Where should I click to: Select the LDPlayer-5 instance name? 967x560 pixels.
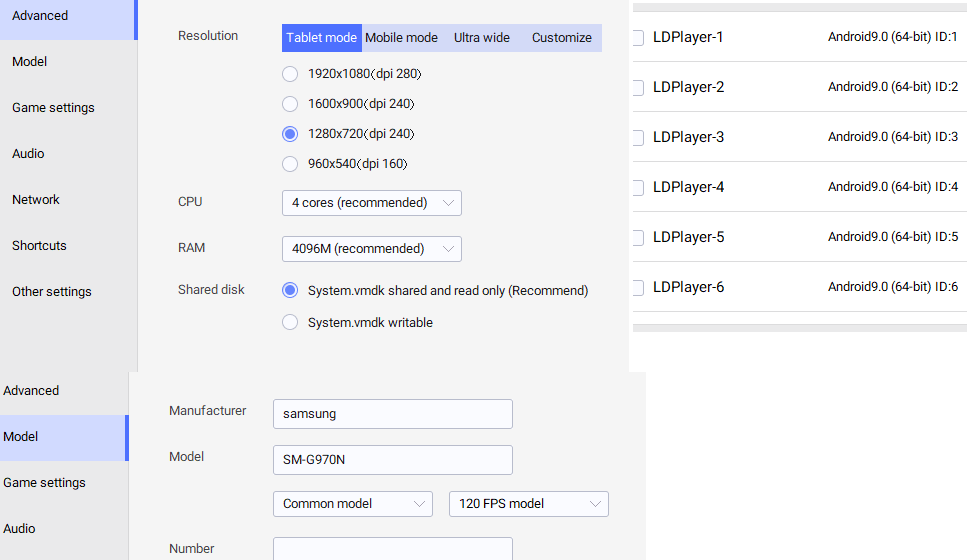click(x=688, y=237)
